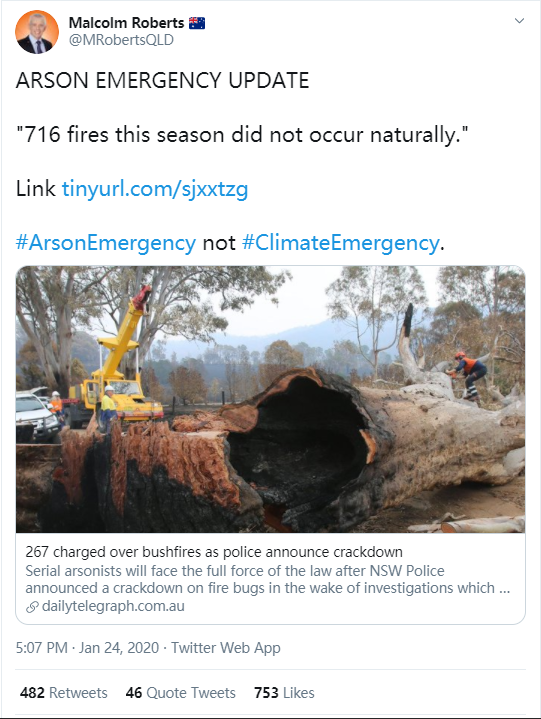Image resolution: width=541 pixels, height=719 pixels.
Task: Click the chain link icon by dailytelegraph
Action: point(32,607)
